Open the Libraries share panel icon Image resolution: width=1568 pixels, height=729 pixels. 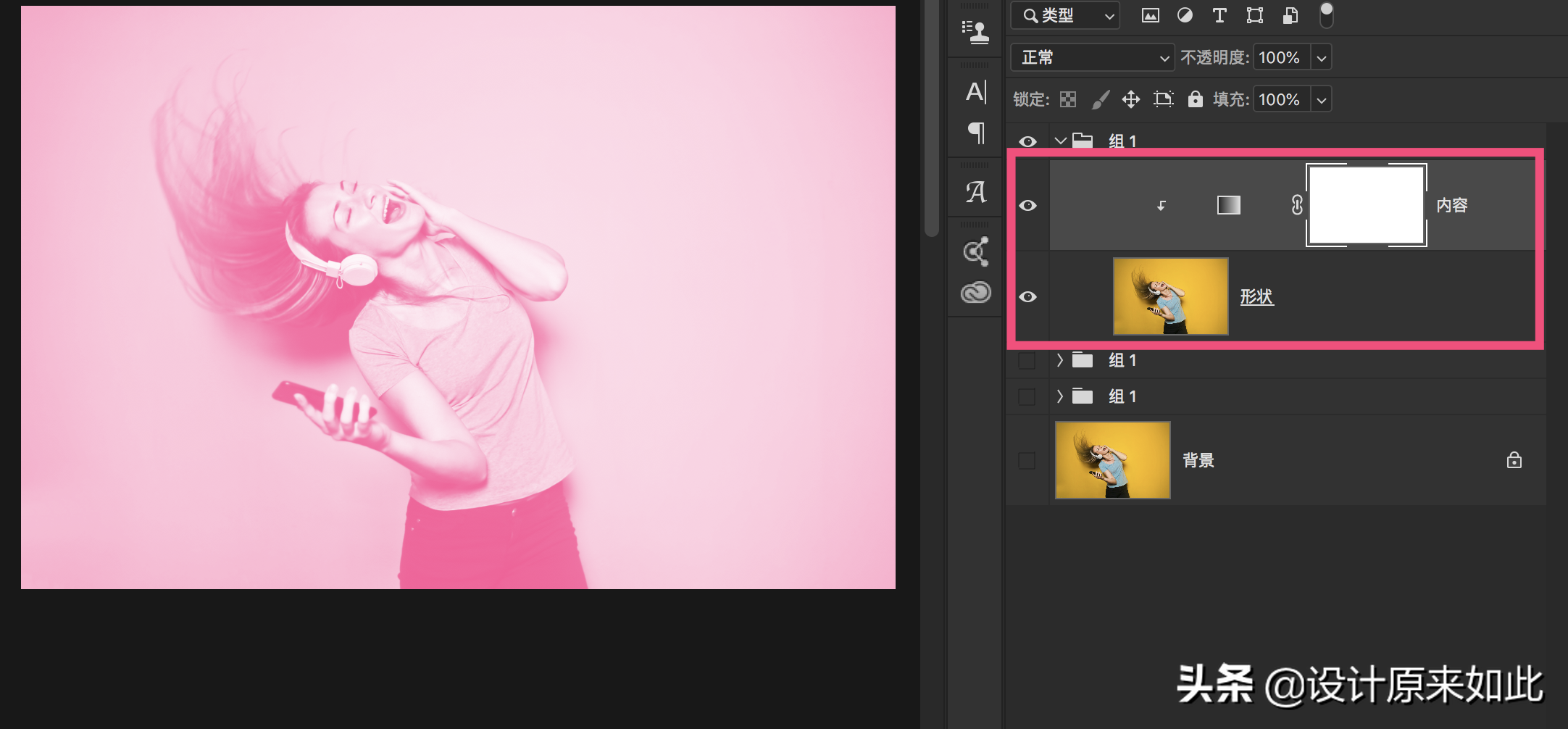tap(975, 251)
